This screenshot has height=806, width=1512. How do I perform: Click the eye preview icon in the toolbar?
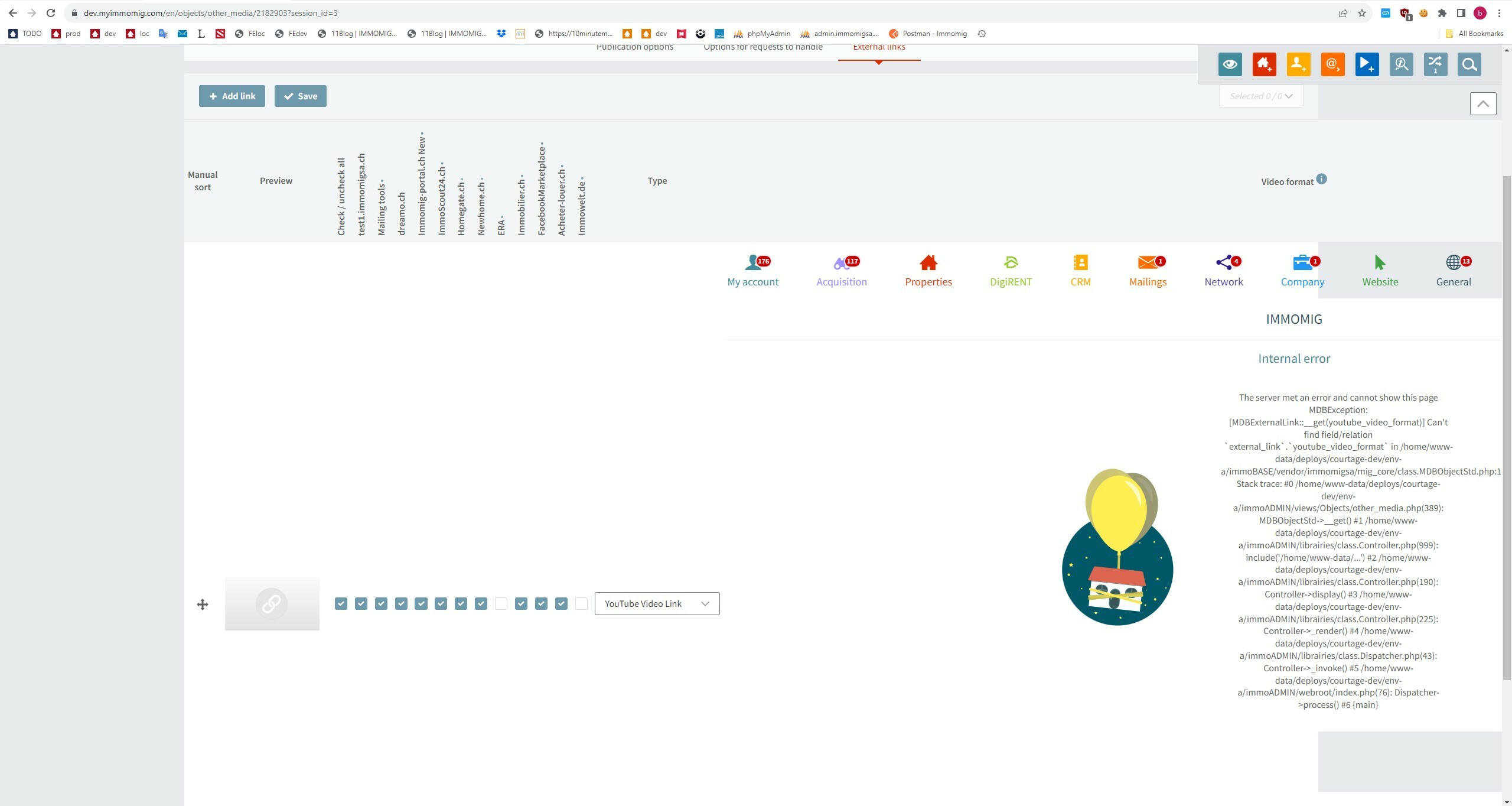pyautogui.click(x=1230, y=64)
